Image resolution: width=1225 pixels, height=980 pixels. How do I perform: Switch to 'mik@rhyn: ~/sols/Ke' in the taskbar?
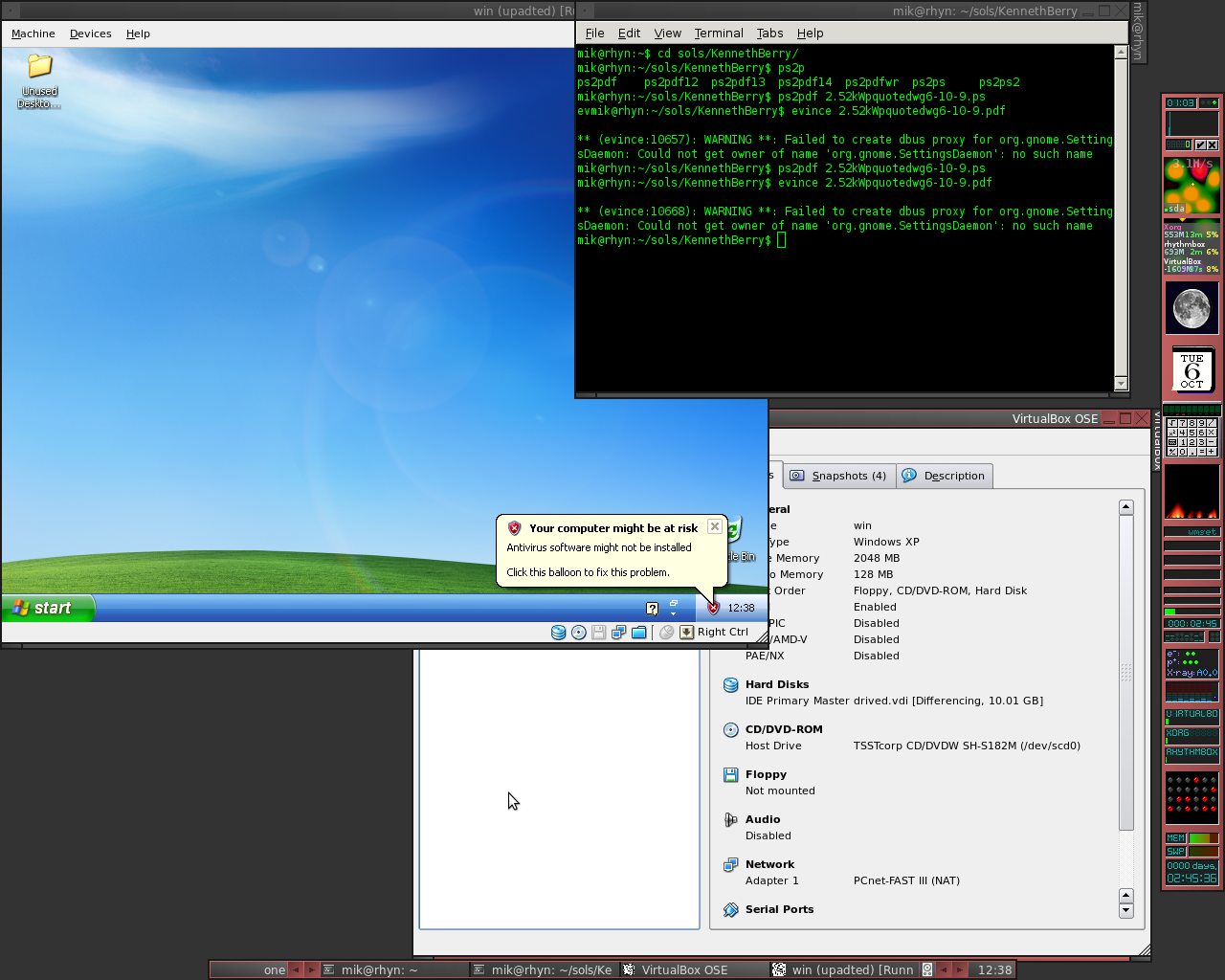(x=544, y=969)
